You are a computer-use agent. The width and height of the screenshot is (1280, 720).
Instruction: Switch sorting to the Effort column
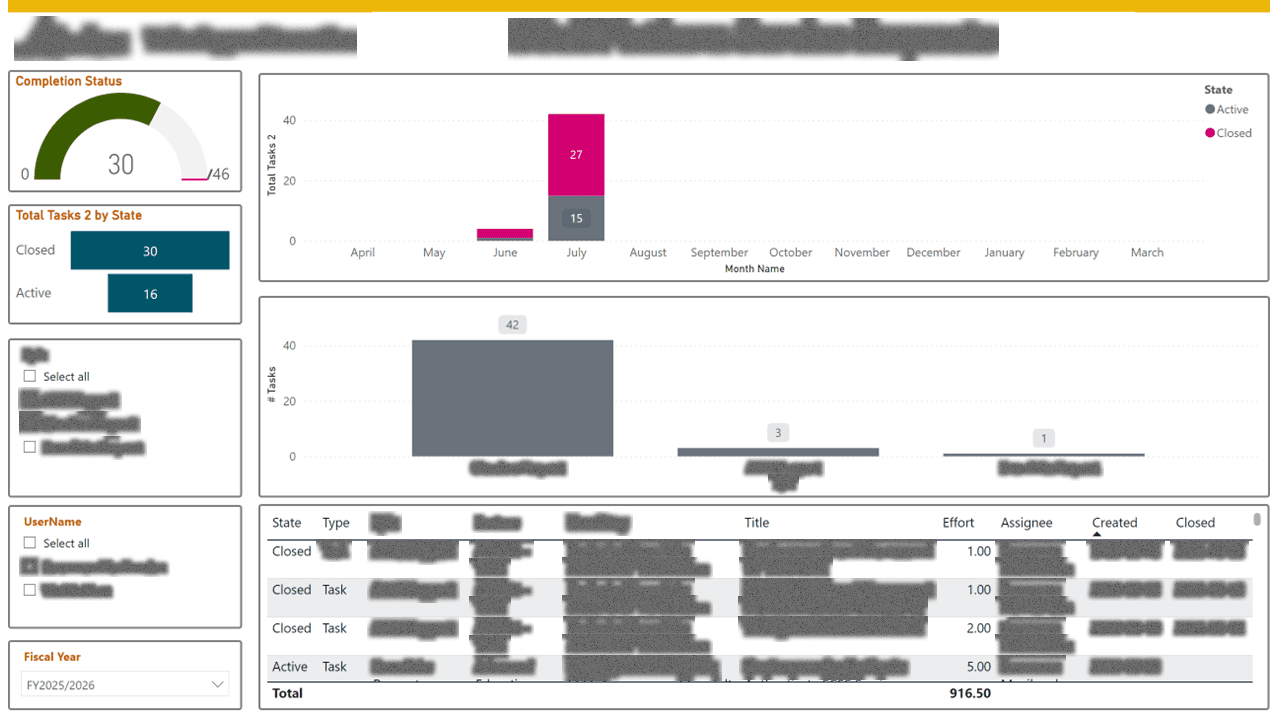click(x=958, y=522)
